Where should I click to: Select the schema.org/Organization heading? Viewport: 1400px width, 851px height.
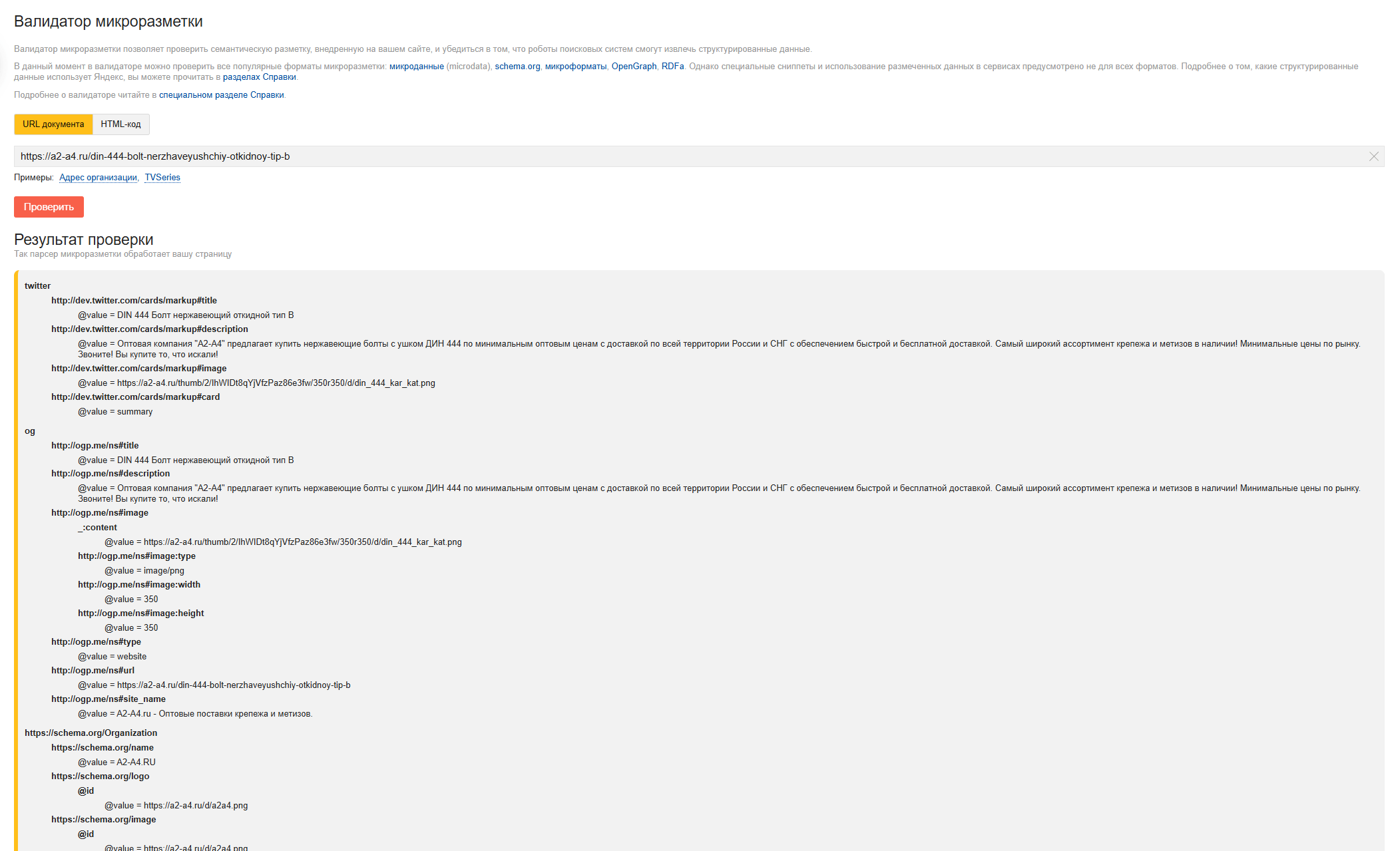91,733
